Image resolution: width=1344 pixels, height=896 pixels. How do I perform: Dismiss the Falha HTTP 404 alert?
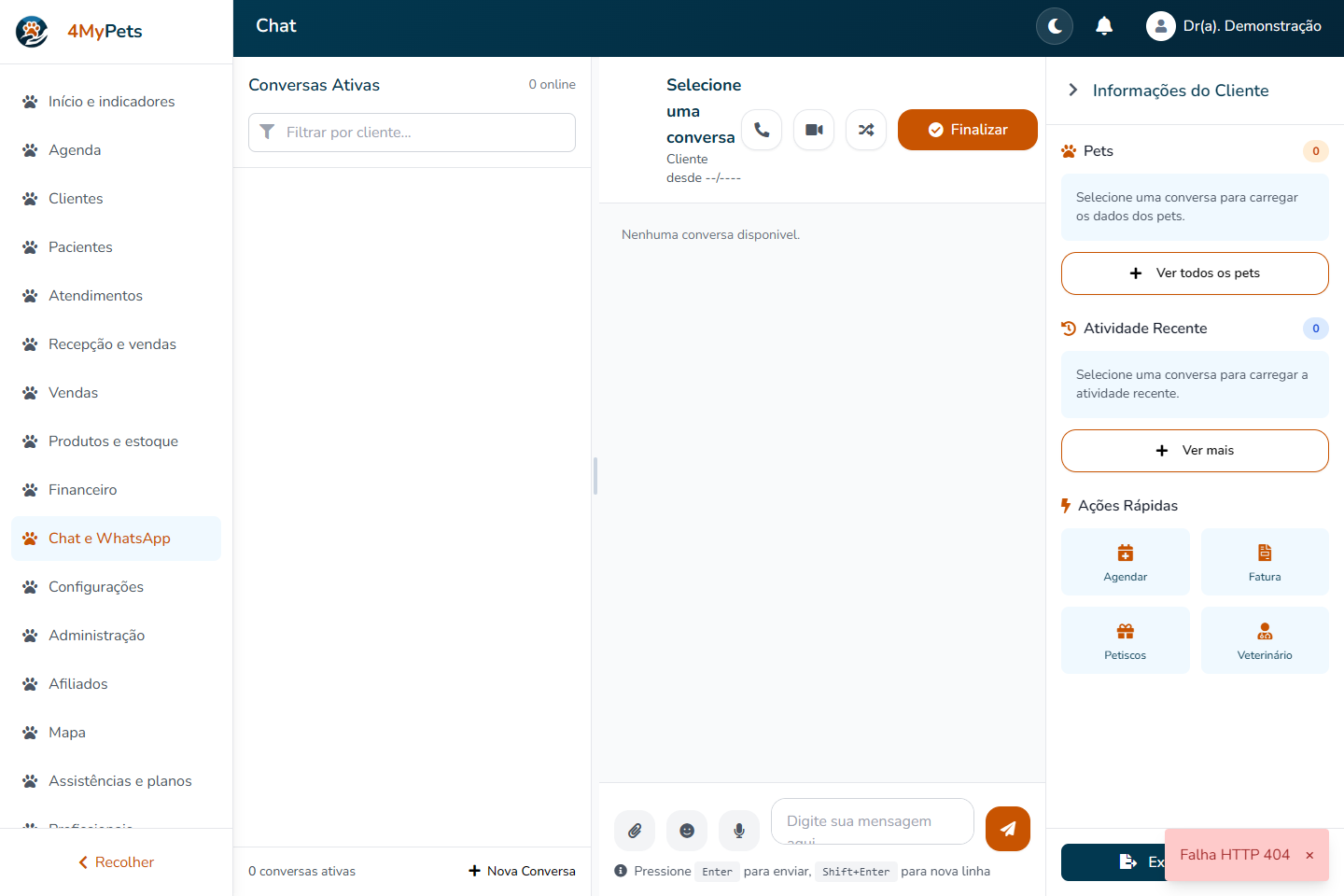click(x=1309, y=855)
